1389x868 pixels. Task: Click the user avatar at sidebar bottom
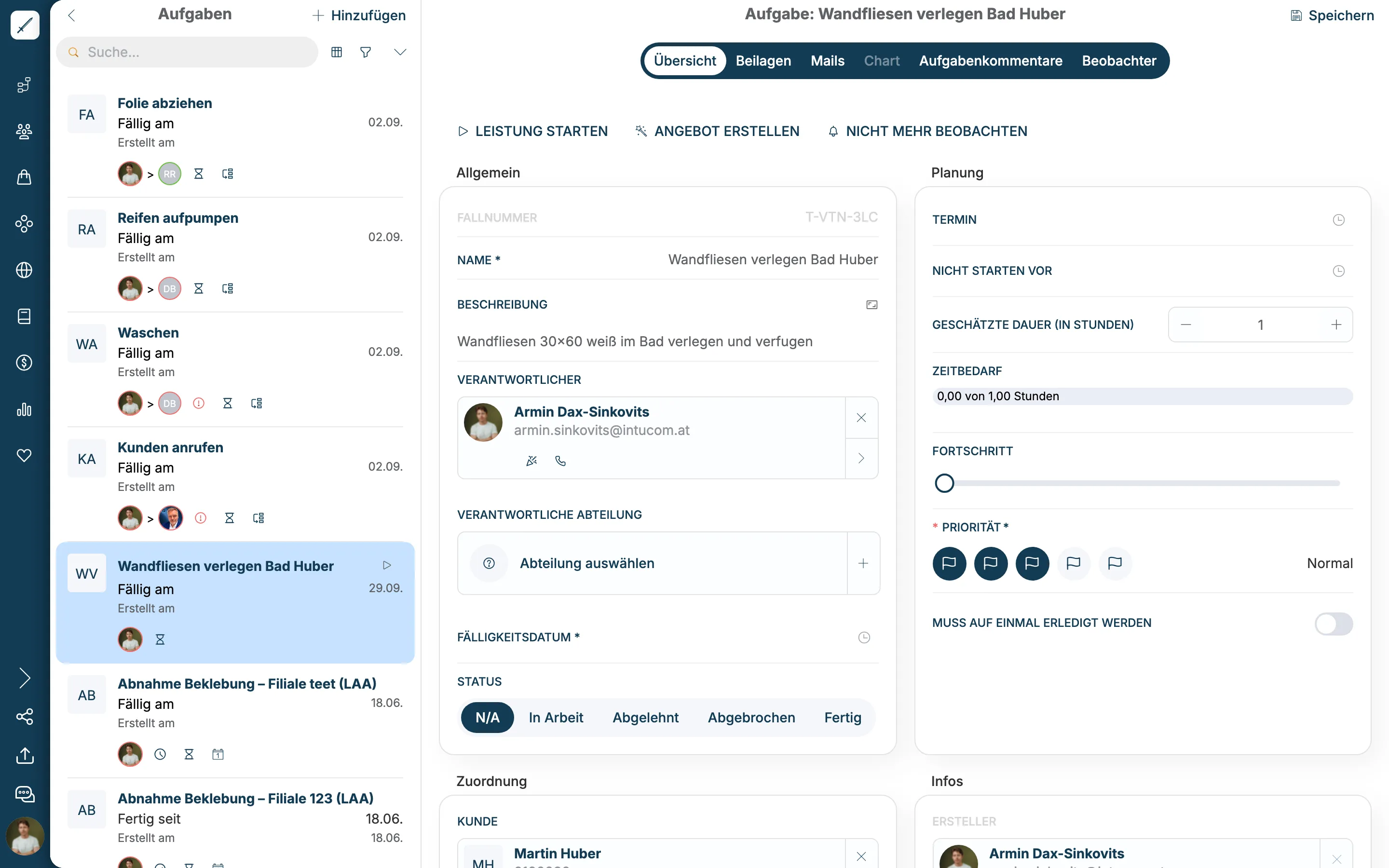[25, 837]
